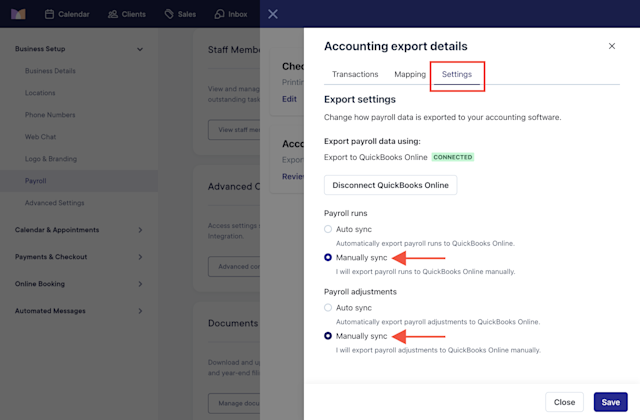This screenshot has height=420, width=640.
Task: Click 'Export to QuickBooks Online' text
Action: click(376, 158)
